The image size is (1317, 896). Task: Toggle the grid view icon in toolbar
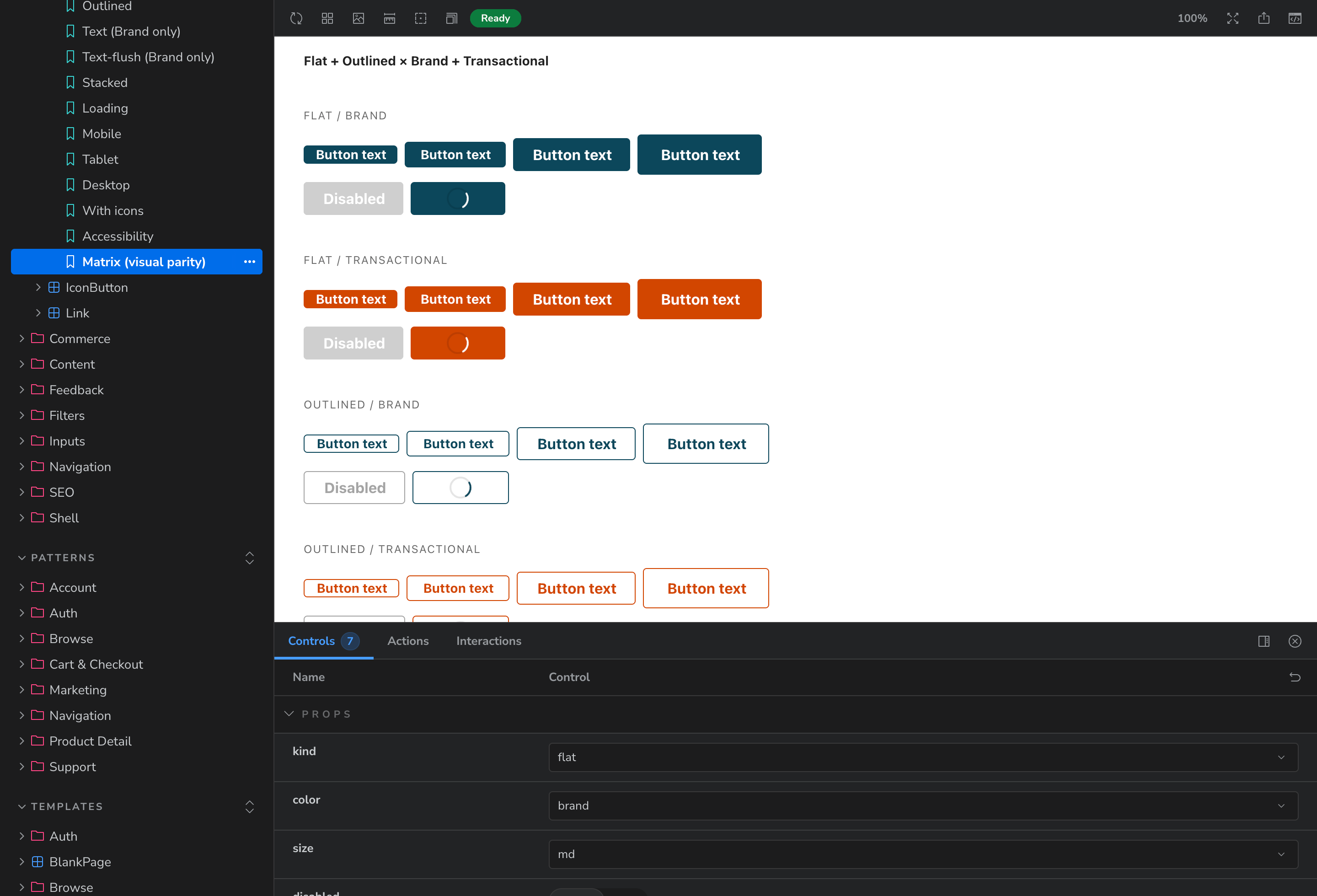pos(327,18)
